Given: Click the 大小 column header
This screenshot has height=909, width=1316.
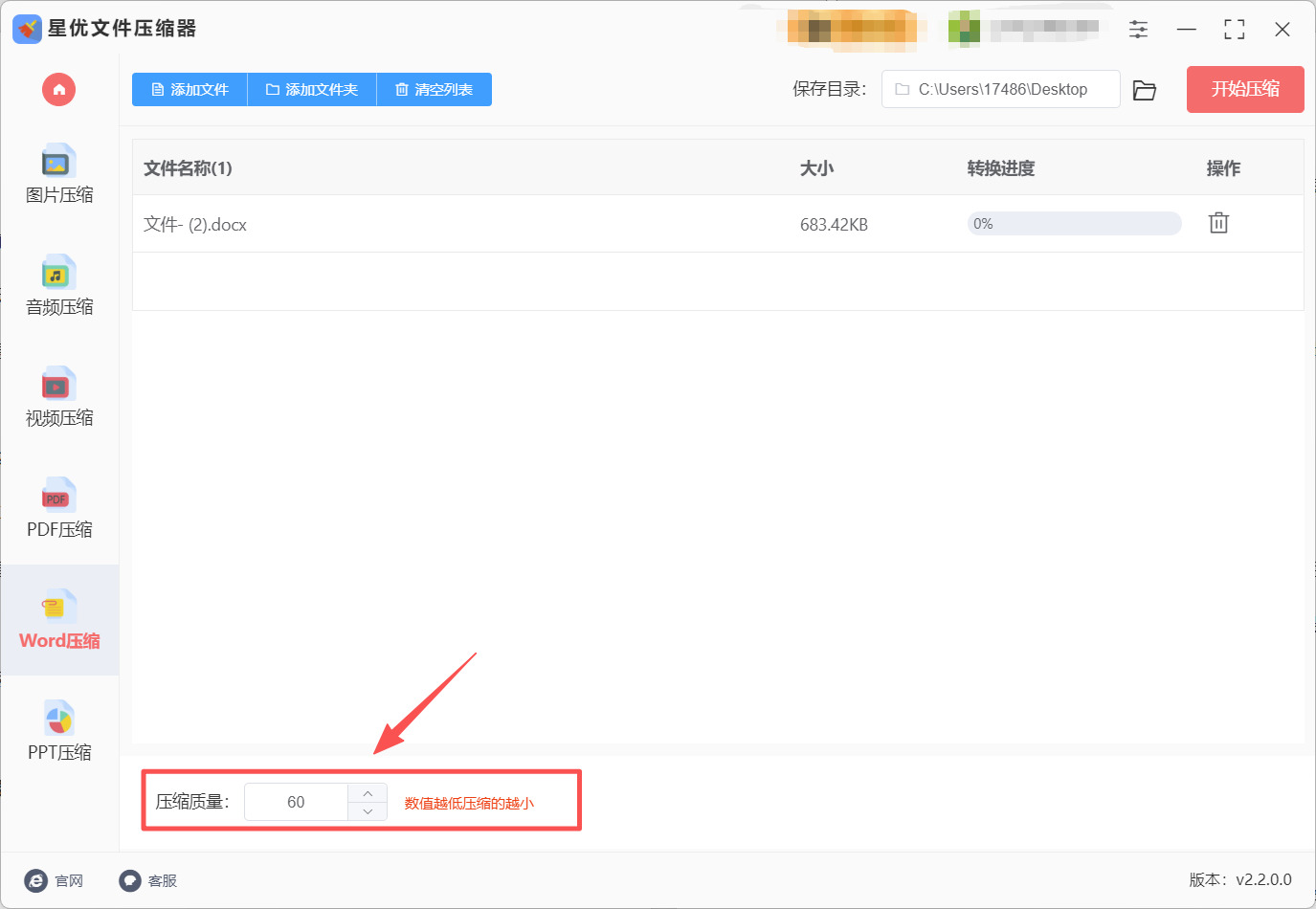Looking at the screenshot, I should click(817, 168).
